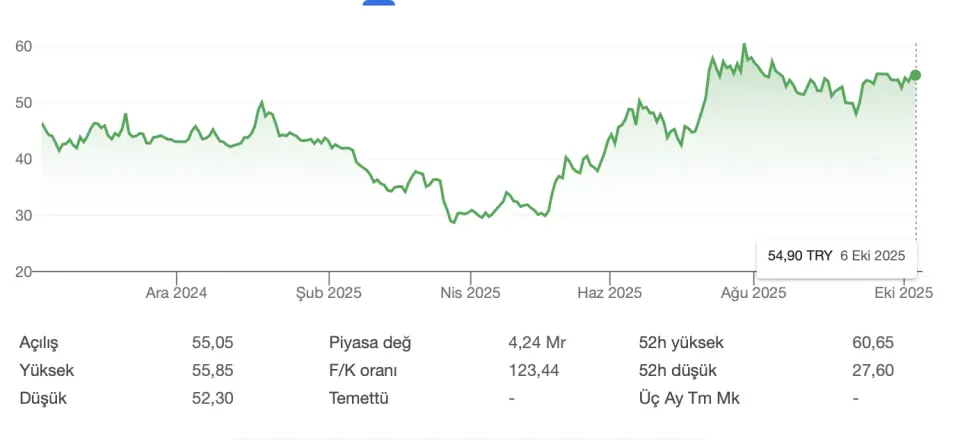The width and height of the screenshot is (960, 440).
Task: Select Haz 2025 on the time axis
Action: coord(612,293)
